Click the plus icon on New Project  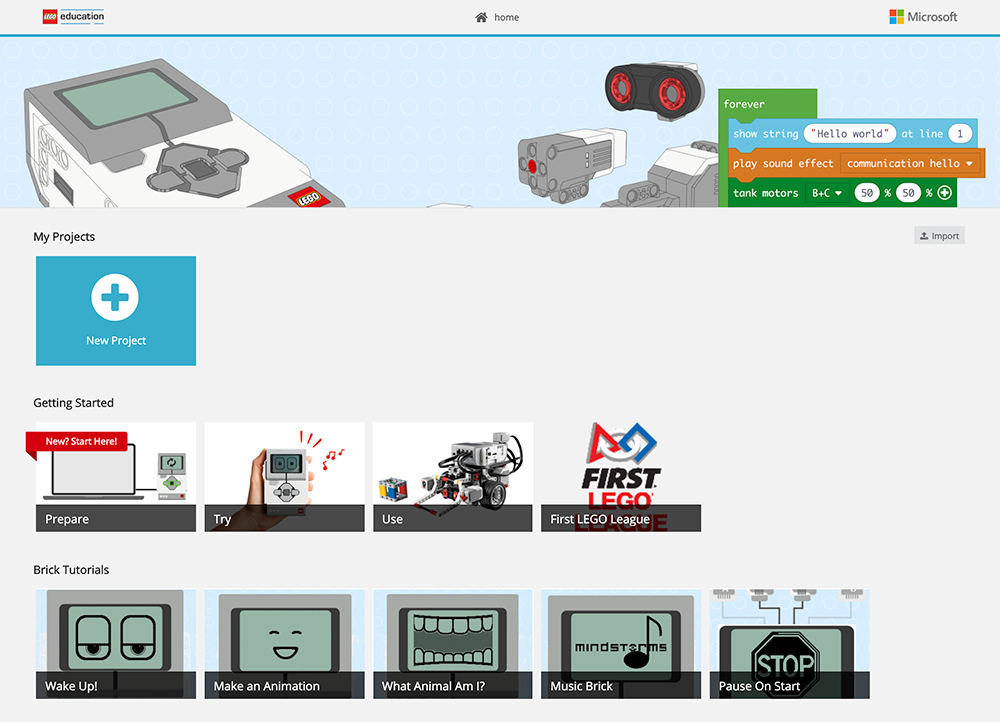[115, 297]
